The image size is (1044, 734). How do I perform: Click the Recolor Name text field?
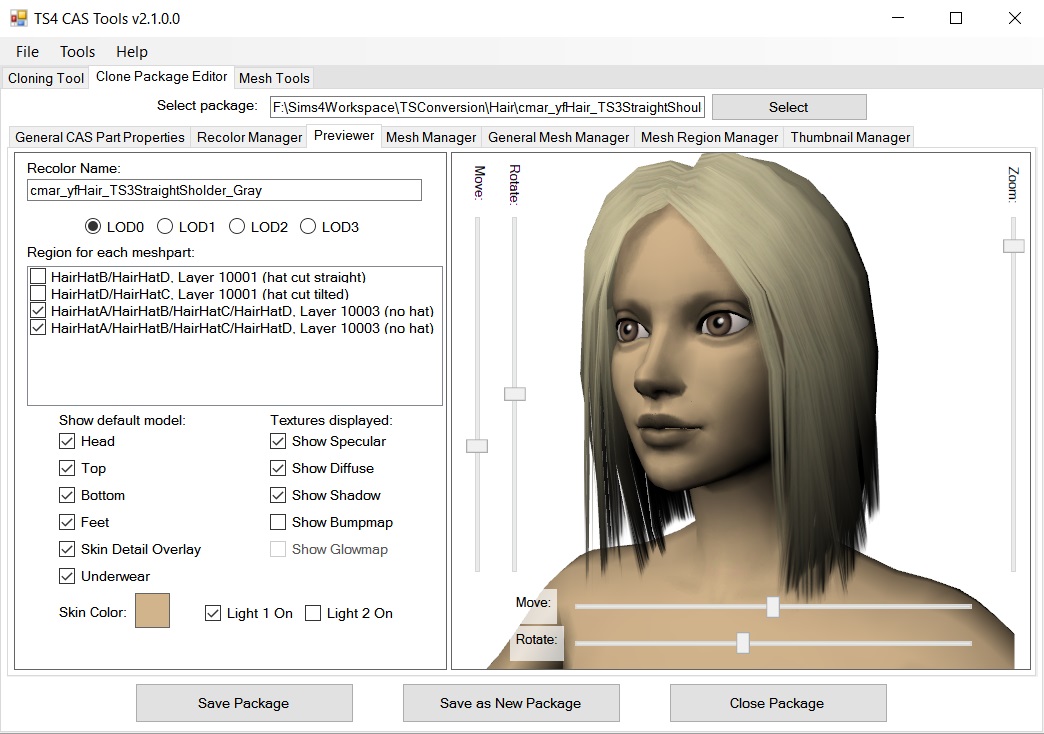click(224, 190)
